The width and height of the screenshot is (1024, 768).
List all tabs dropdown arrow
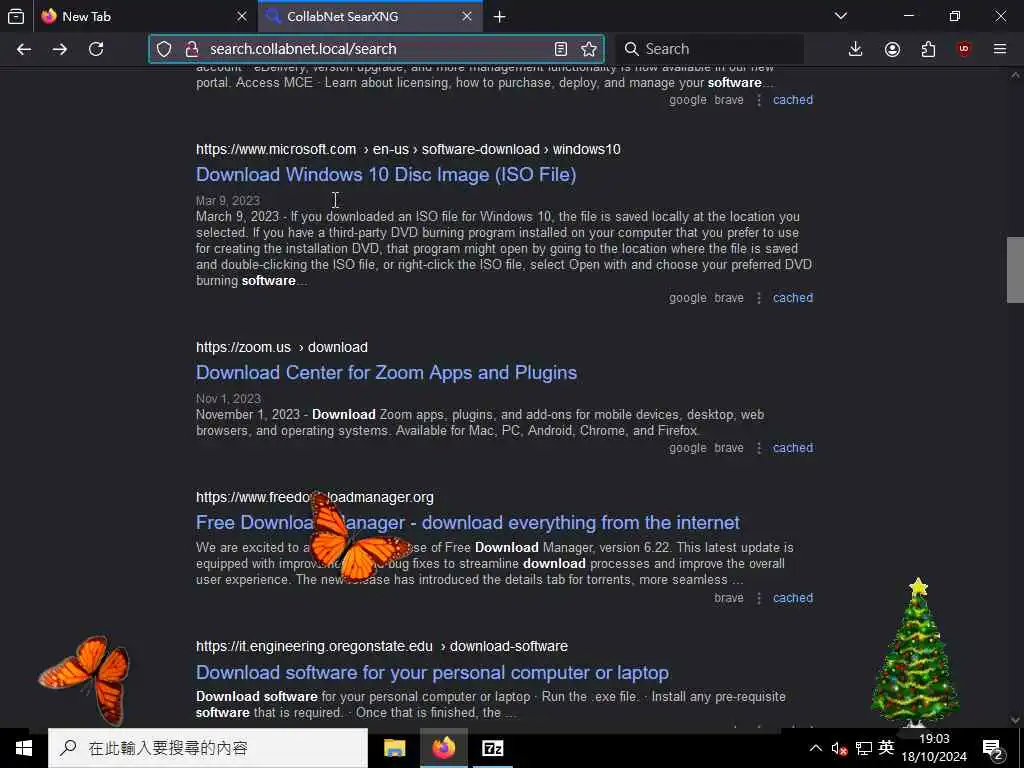coord(841,16)
